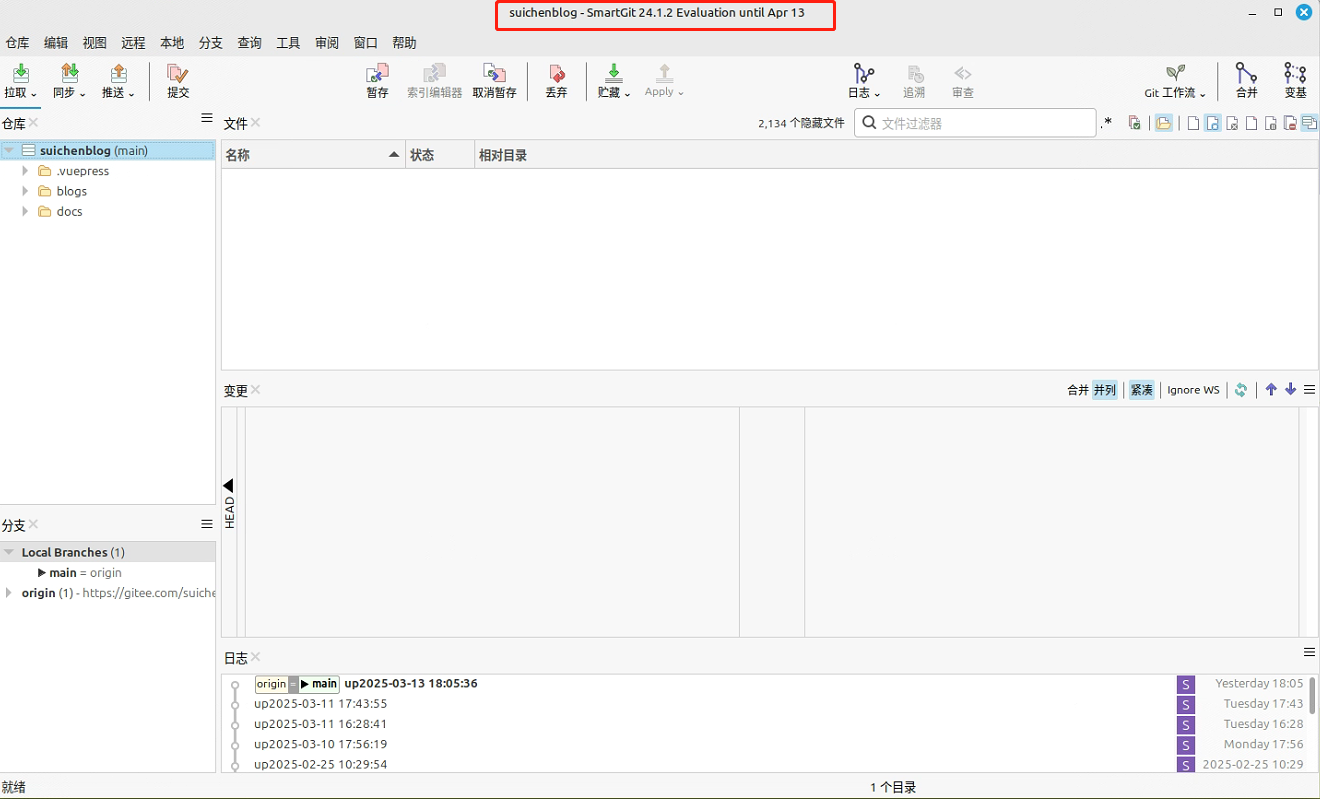Open the 远程 menu

click(x=132, y=42)
